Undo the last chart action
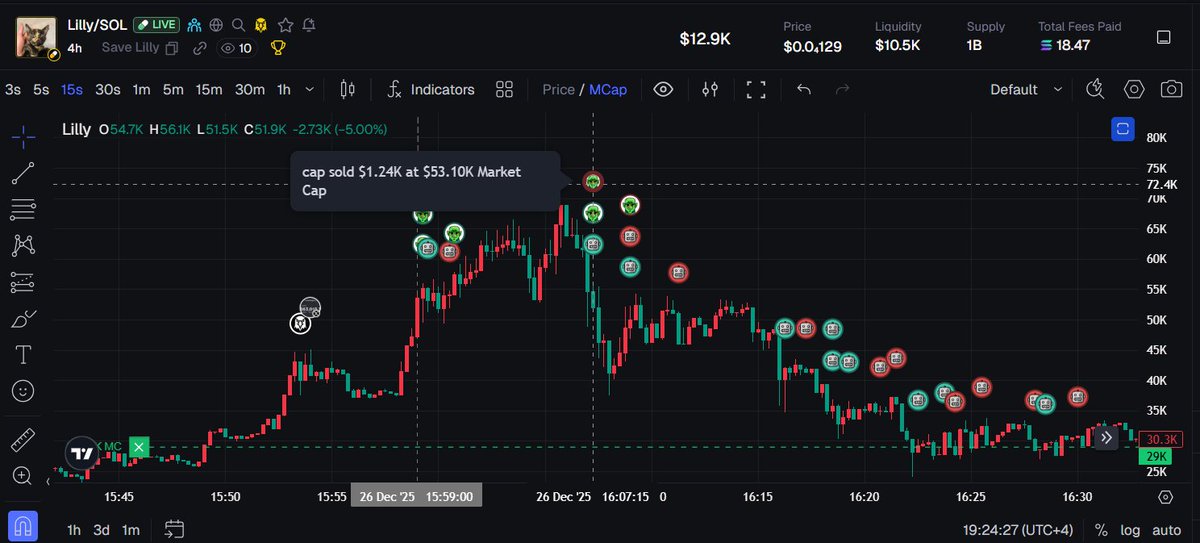Viewport: 1200px width, 543px height. (x=804, y=89)
